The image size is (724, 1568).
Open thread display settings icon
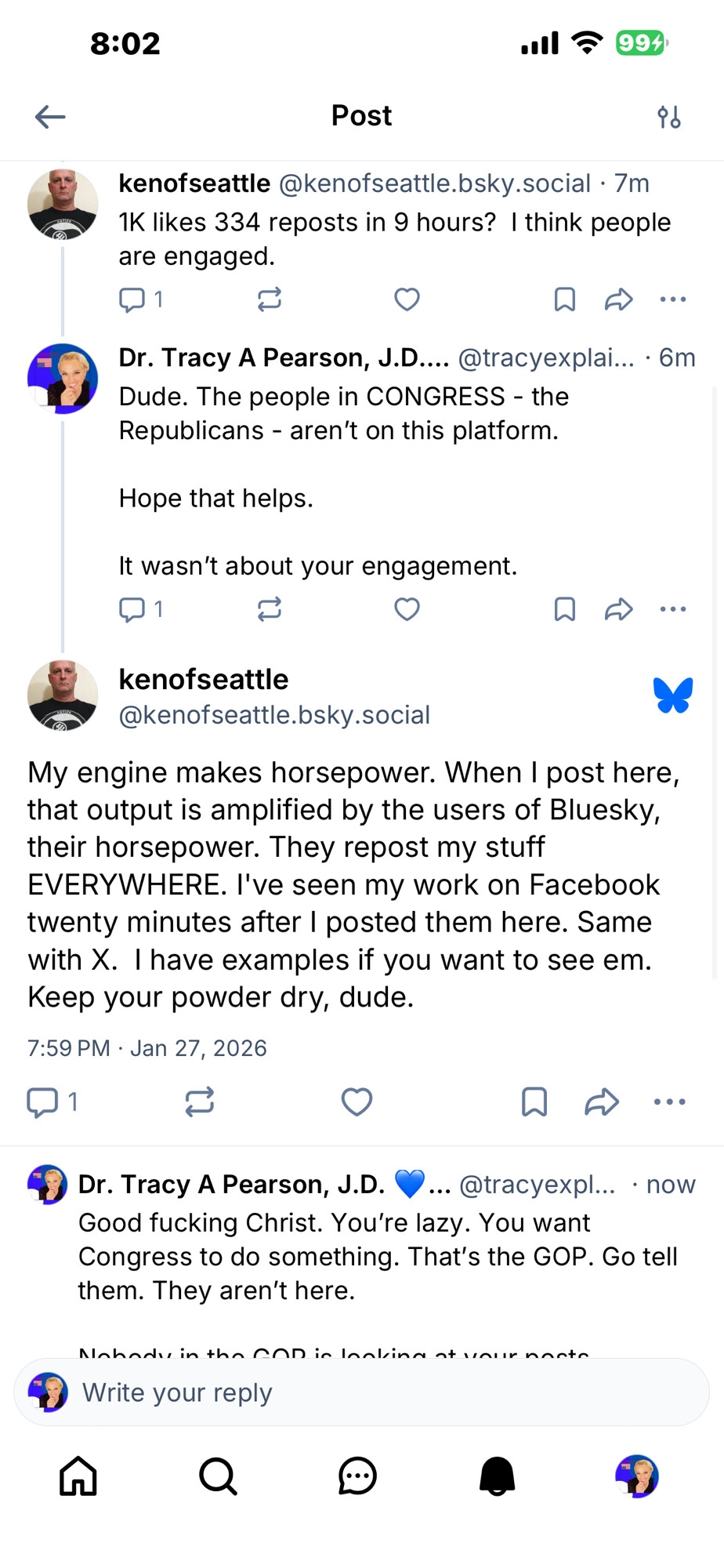point(668,117)
